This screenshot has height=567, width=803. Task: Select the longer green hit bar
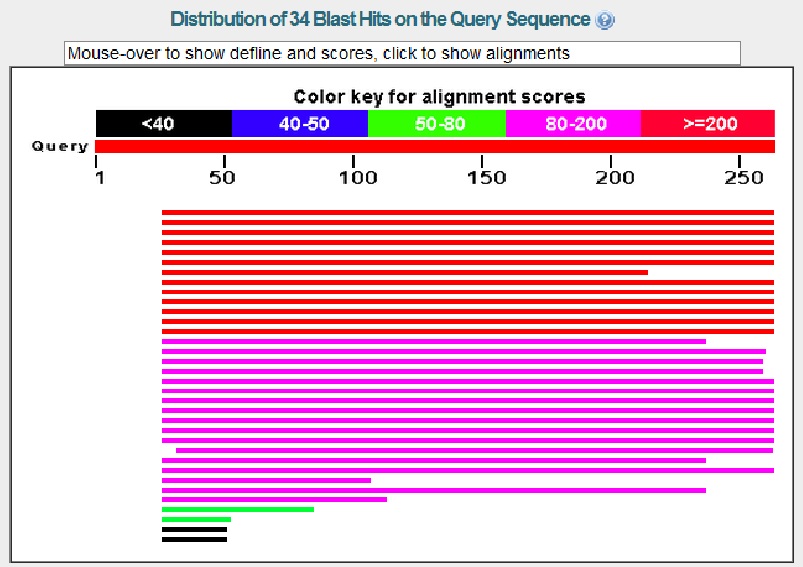(237, 509)
